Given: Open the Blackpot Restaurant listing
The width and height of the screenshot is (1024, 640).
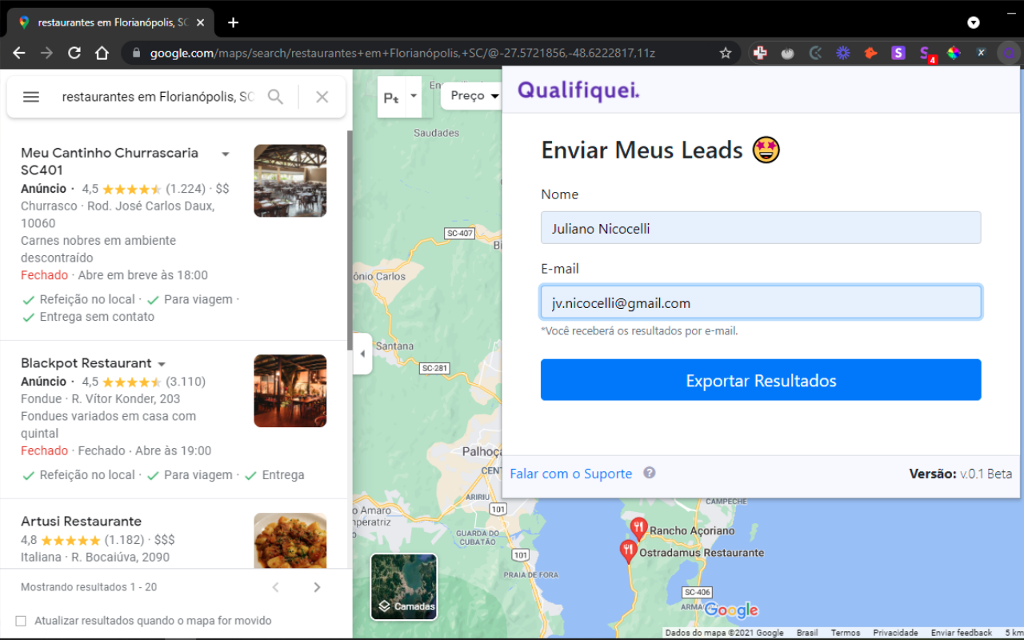Looking at the screenshot, I should pos(86,363).
